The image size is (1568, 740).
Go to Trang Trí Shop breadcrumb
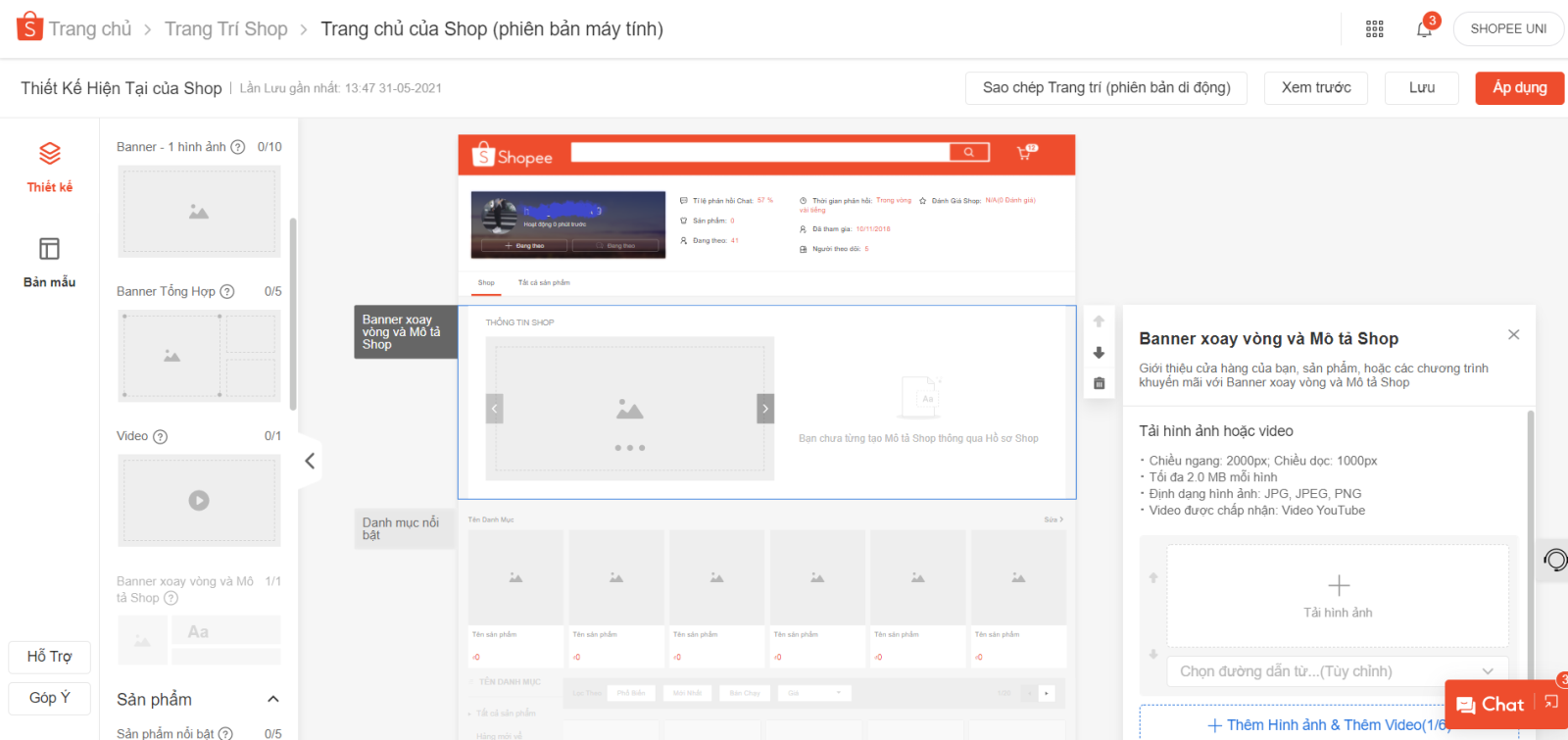click(226, 29)
